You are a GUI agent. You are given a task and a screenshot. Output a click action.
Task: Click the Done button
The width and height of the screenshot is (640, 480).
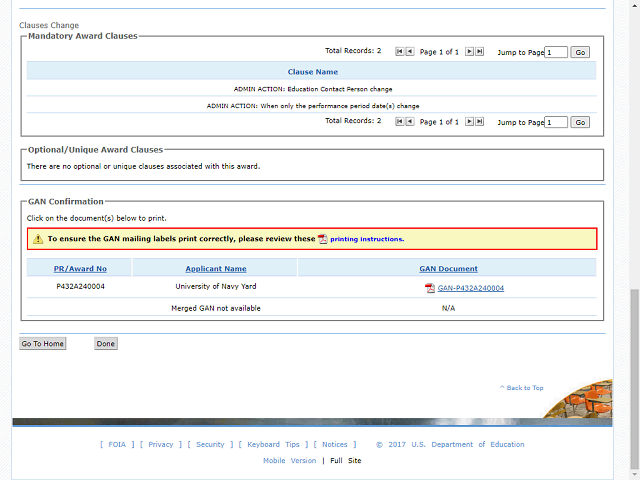pyautogui.click(x=106, y=343)
